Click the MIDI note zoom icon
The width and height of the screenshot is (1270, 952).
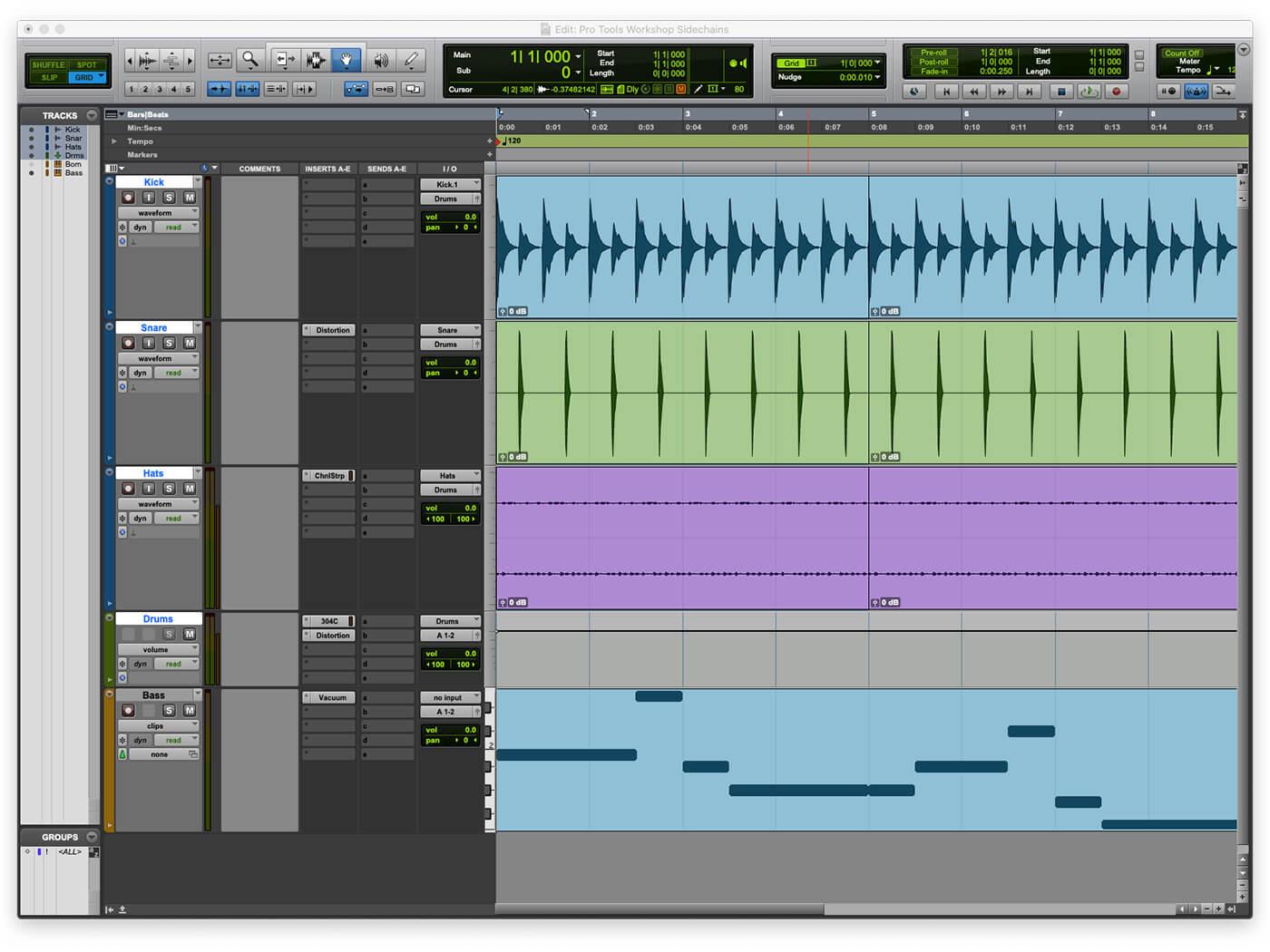coord(171,61)
